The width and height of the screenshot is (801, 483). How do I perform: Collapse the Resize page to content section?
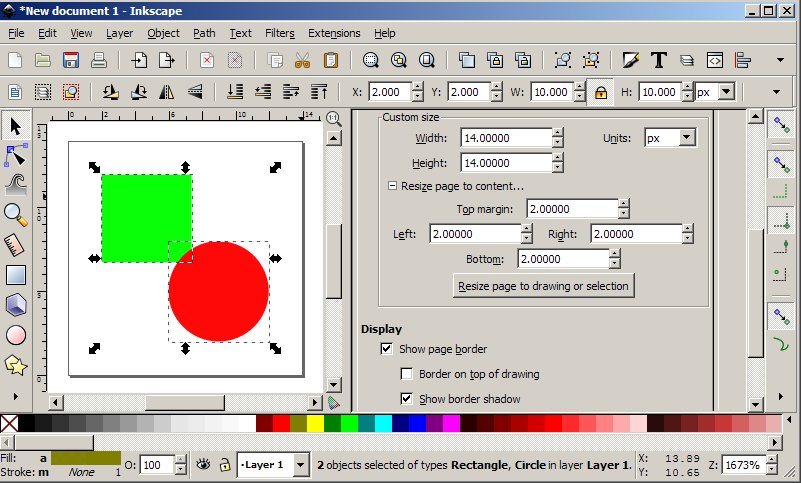tap(393, 186)
